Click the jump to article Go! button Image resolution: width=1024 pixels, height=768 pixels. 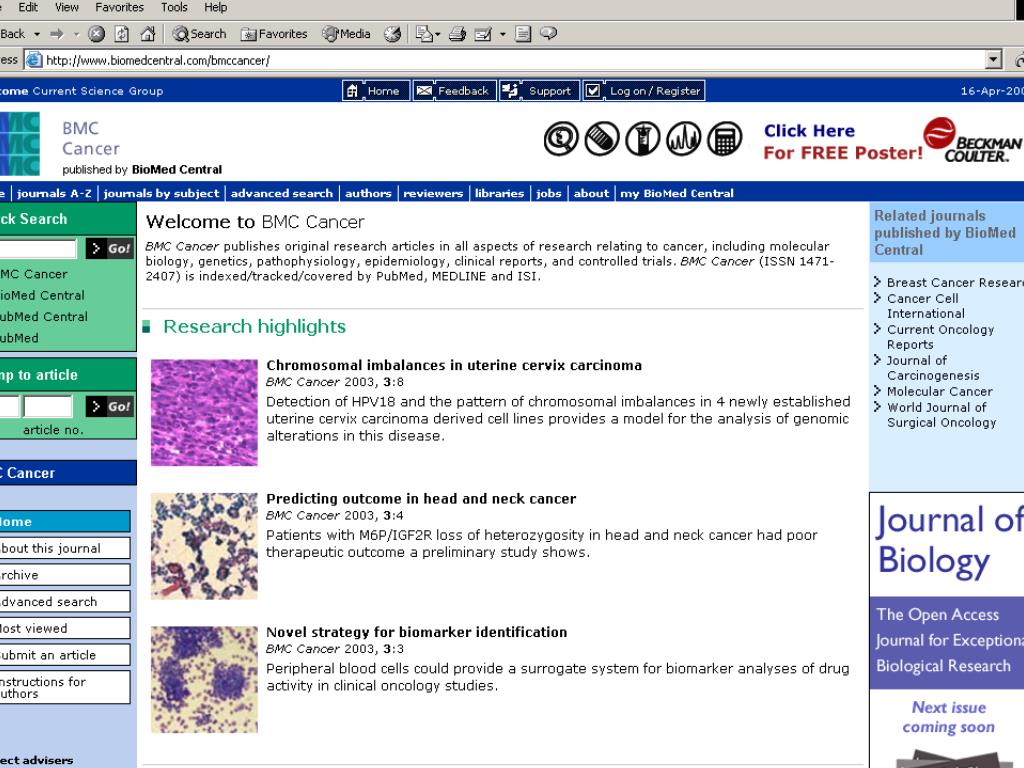(x=110, y=406)
